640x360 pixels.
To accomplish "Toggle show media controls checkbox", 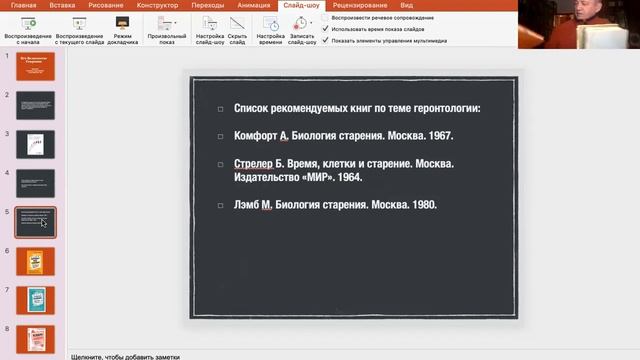I will point(325,40).
